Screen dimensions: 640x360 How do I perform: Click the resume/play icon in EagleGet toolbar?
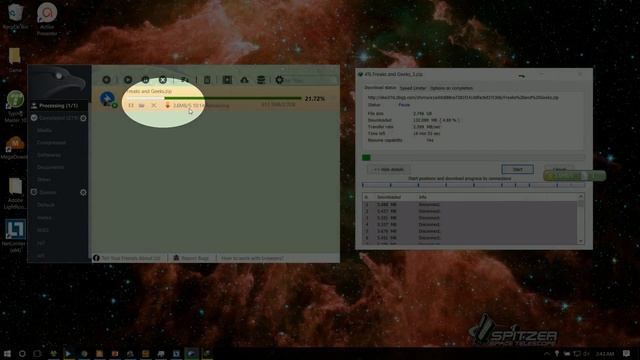(x=128, y=80)
